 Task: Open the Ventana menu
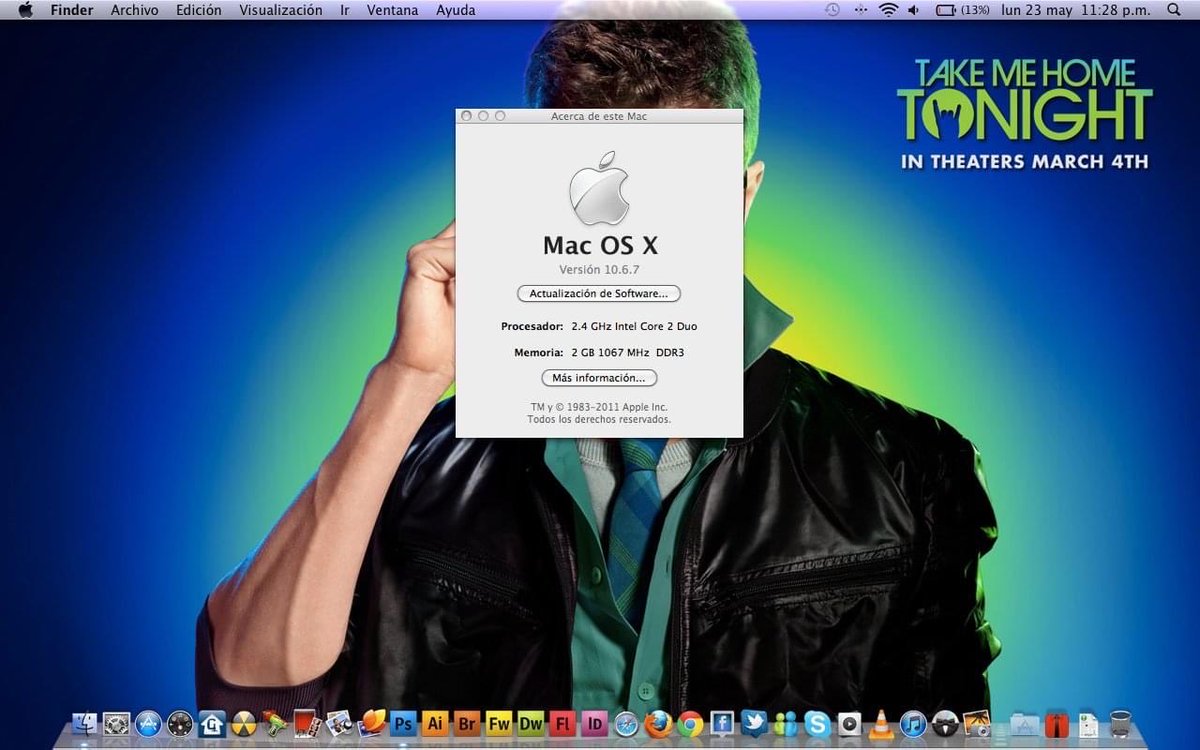392,10
